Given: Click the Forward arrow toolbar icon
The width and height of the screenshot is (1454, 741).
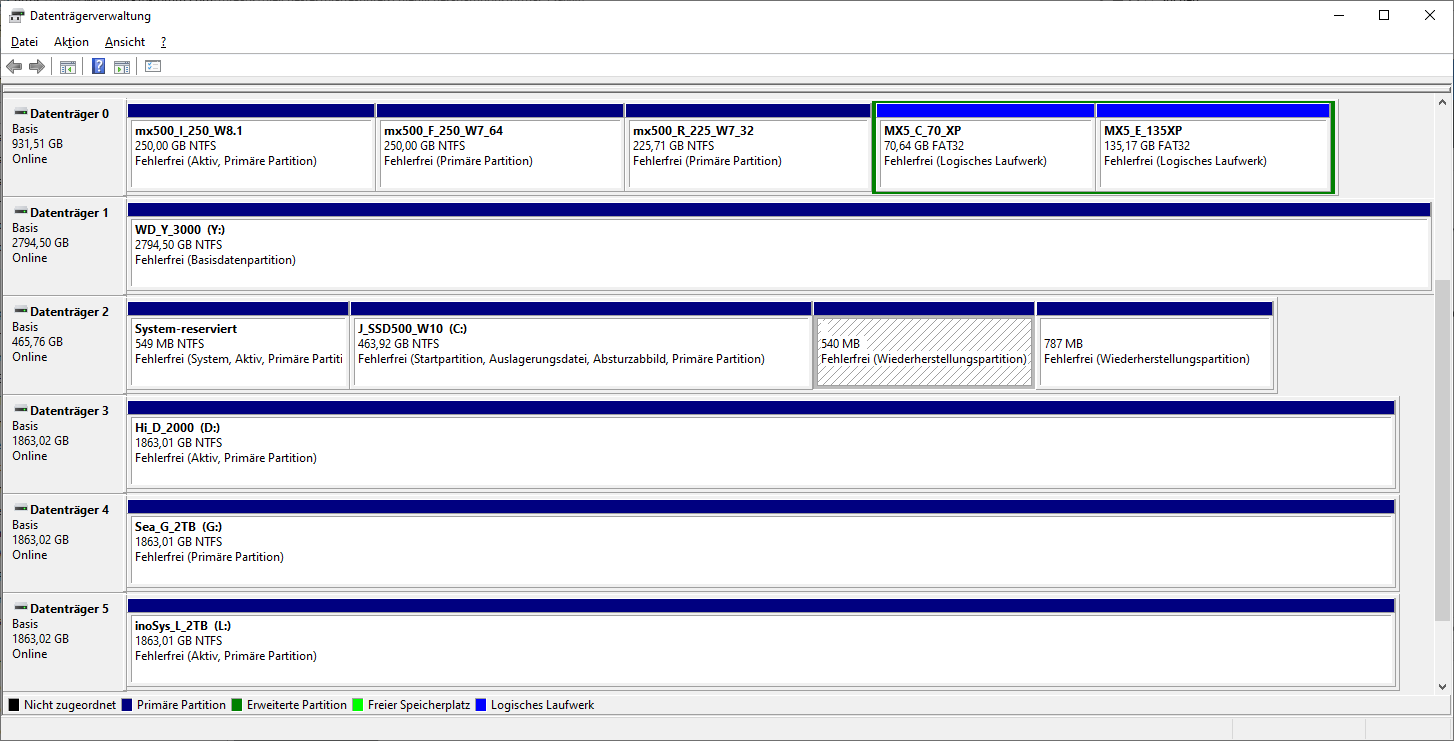Looking at the screenshot, I should point(37,67).
